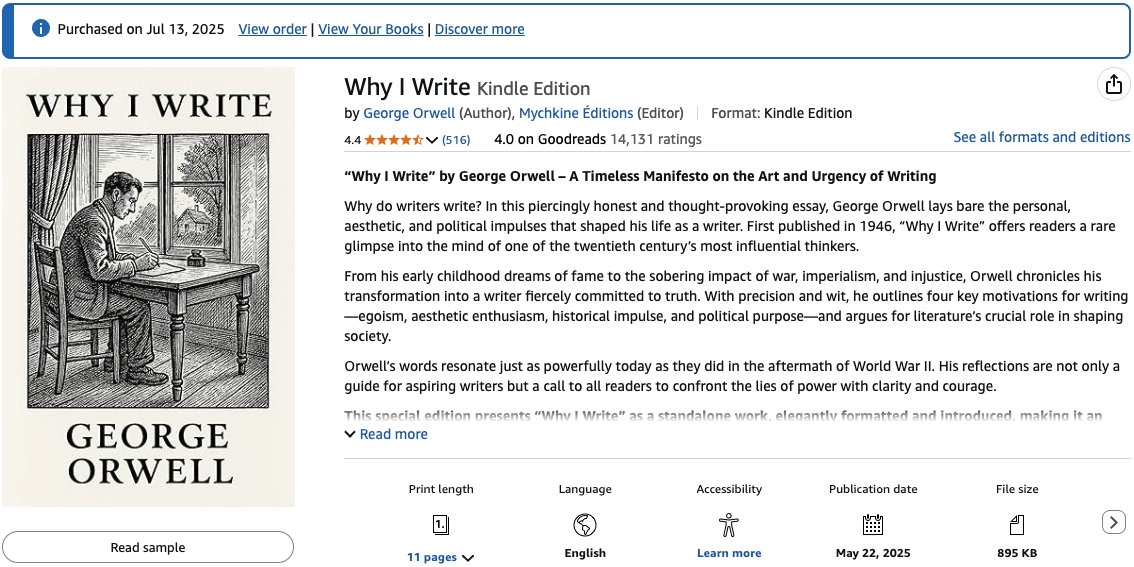Image resolution: width=1134 pixels, height=567 pixels.
Task: Click the blue info icon in the purchase banner
Action: (41, 29)
